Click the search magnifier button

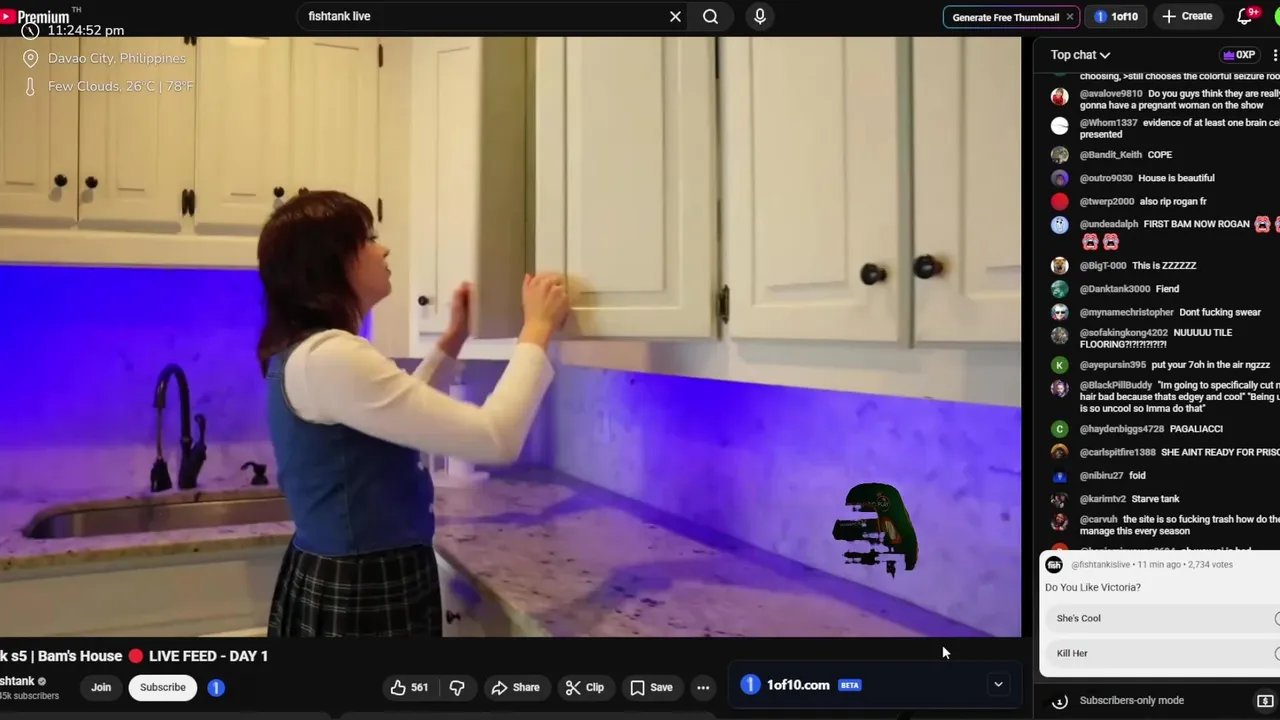tap(710, 16)
